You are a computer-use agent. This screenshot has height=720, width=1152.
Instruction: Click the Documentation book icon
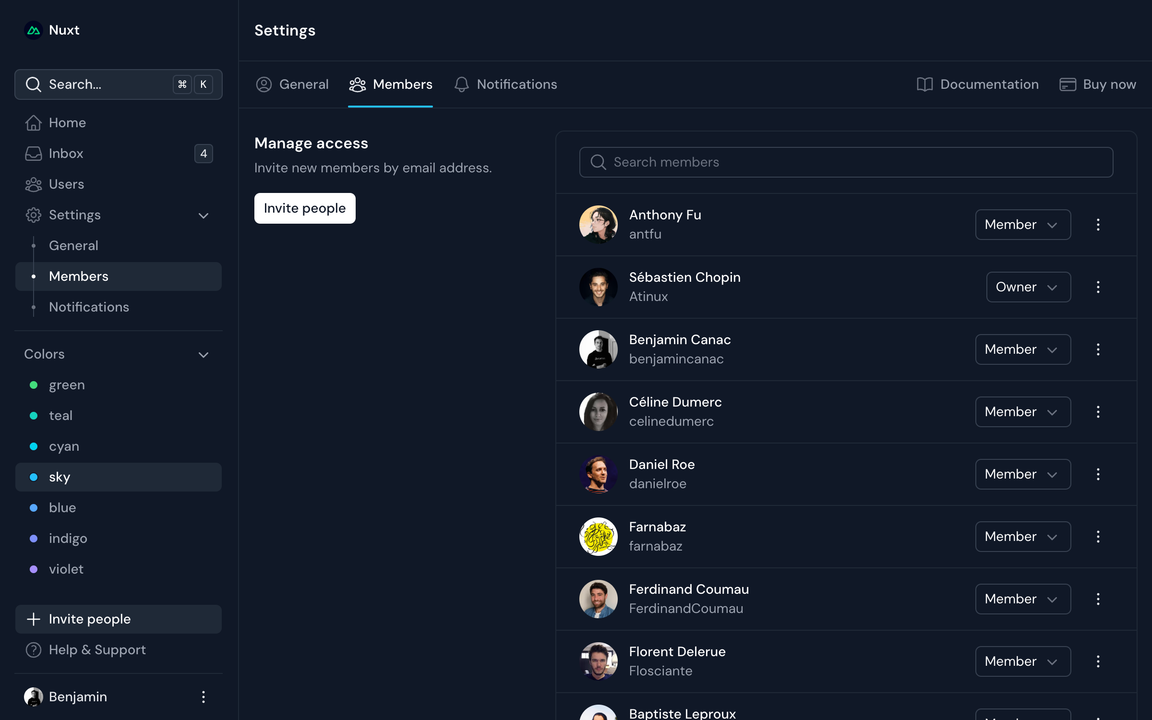point(922,84)
